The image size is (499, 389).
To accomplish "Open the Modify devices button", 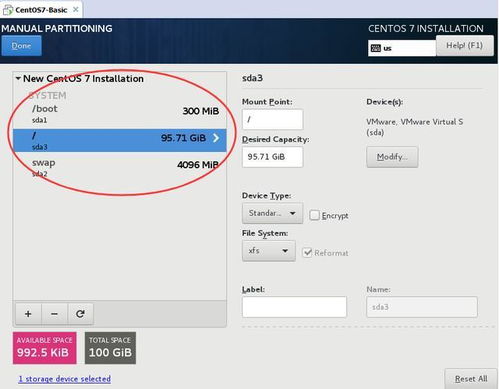I will pos(392,157).
